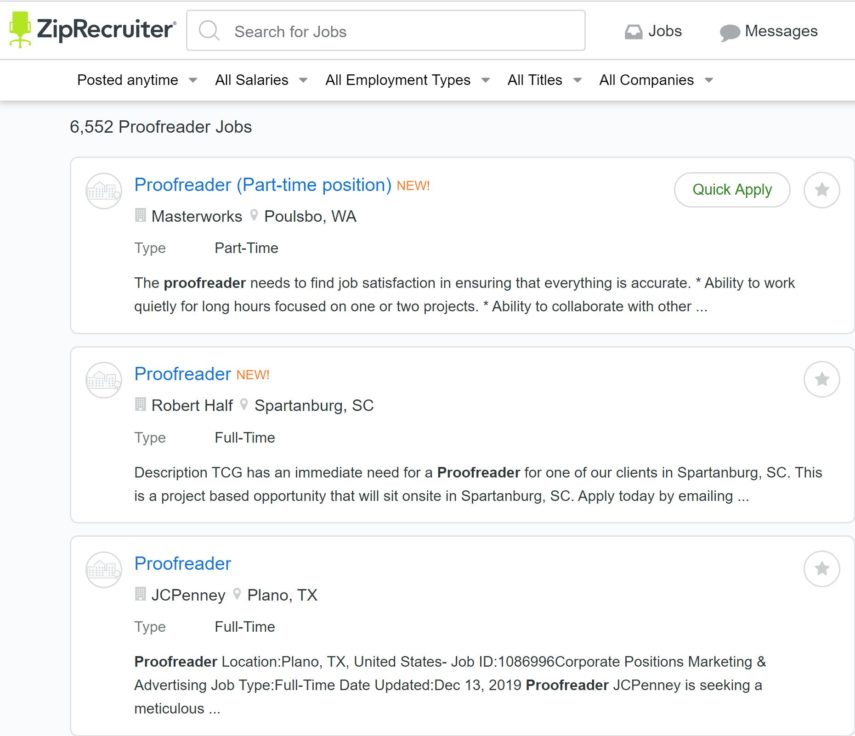Expand the All Salaries filter

(x=260, y=79)
